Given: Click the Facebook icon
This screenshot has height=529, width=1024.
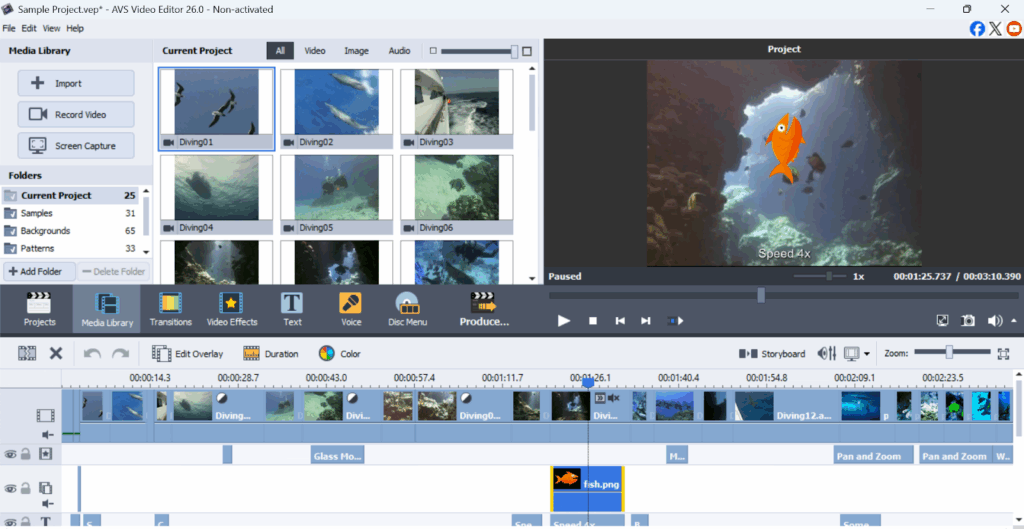Looking at the screenshot, I should coord(977,28).
